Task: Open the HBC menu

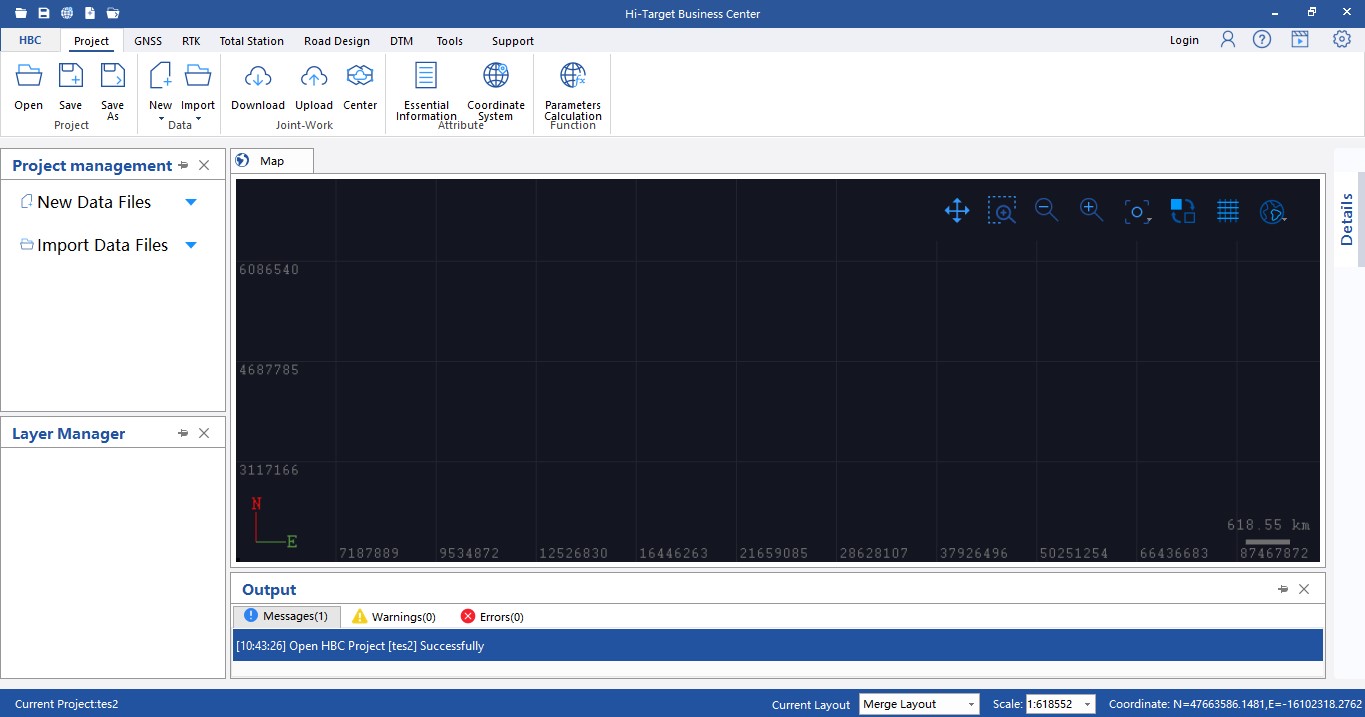Action: tap(30, 41)
